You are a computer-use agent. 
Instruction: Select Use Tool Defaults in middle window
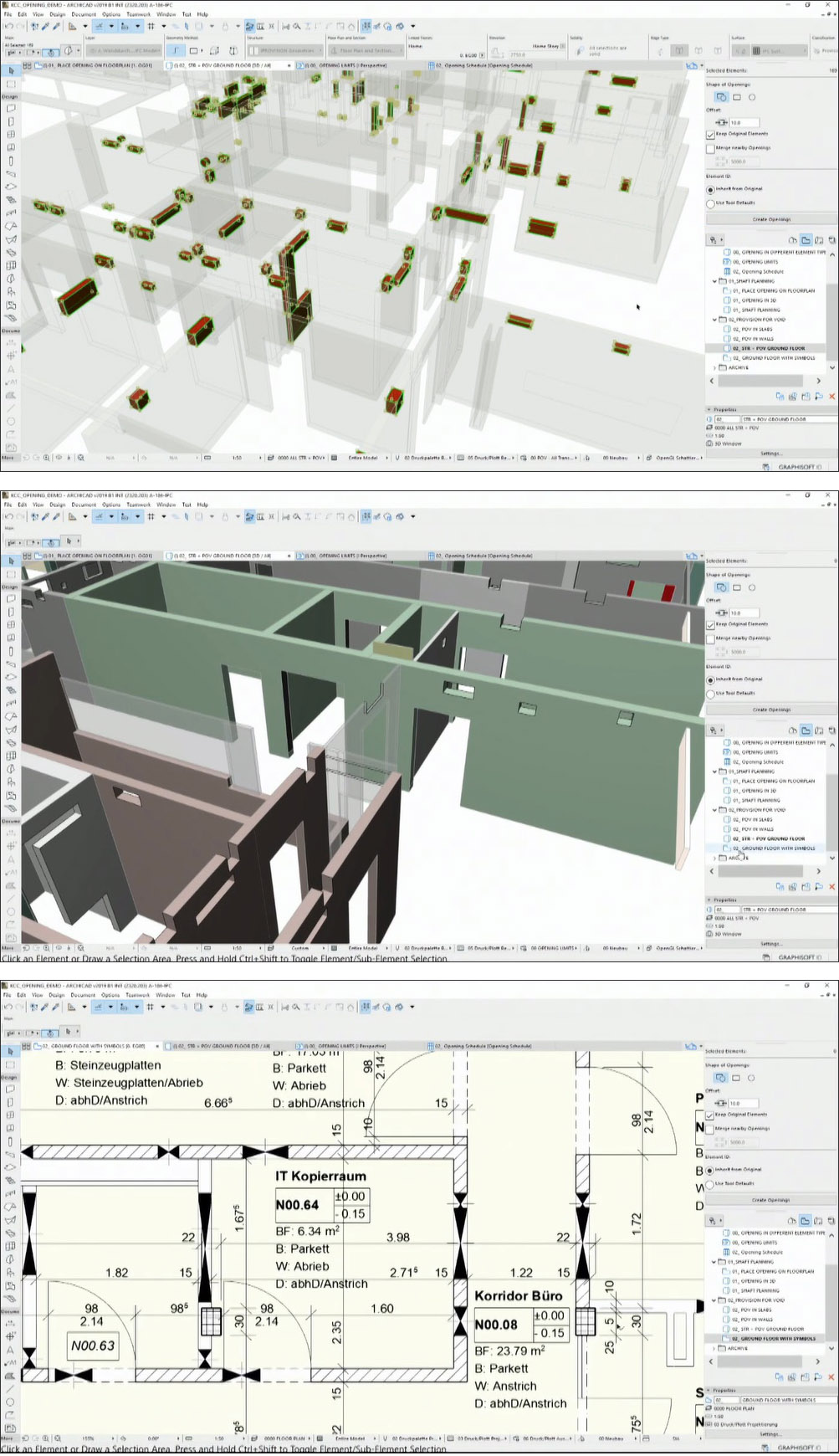click(x=710, y=694)
